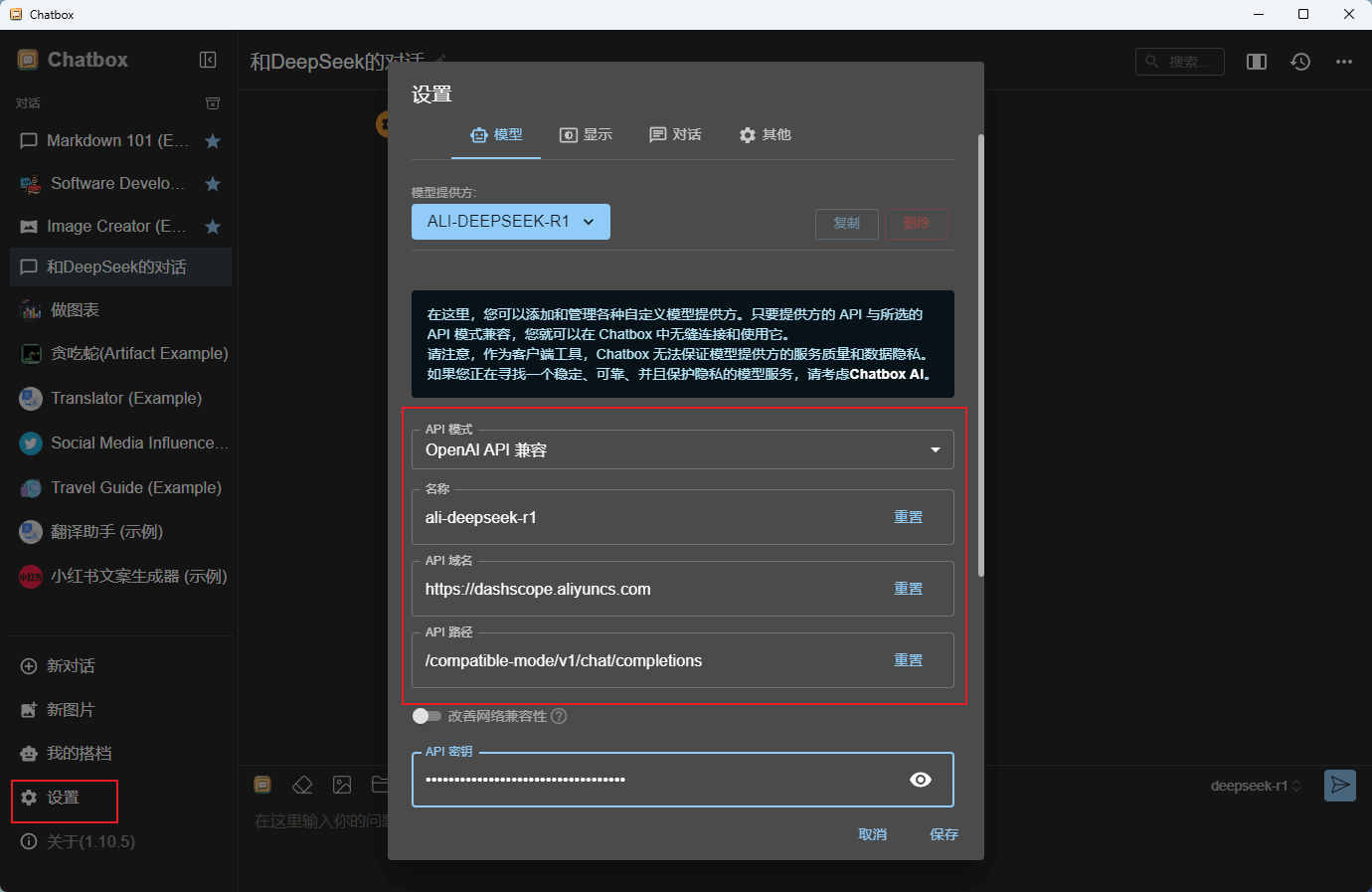This screenshot has height=892, width=1372.
Task: Click the eraser icon in chat toolbar
Action: coord(302,786)
